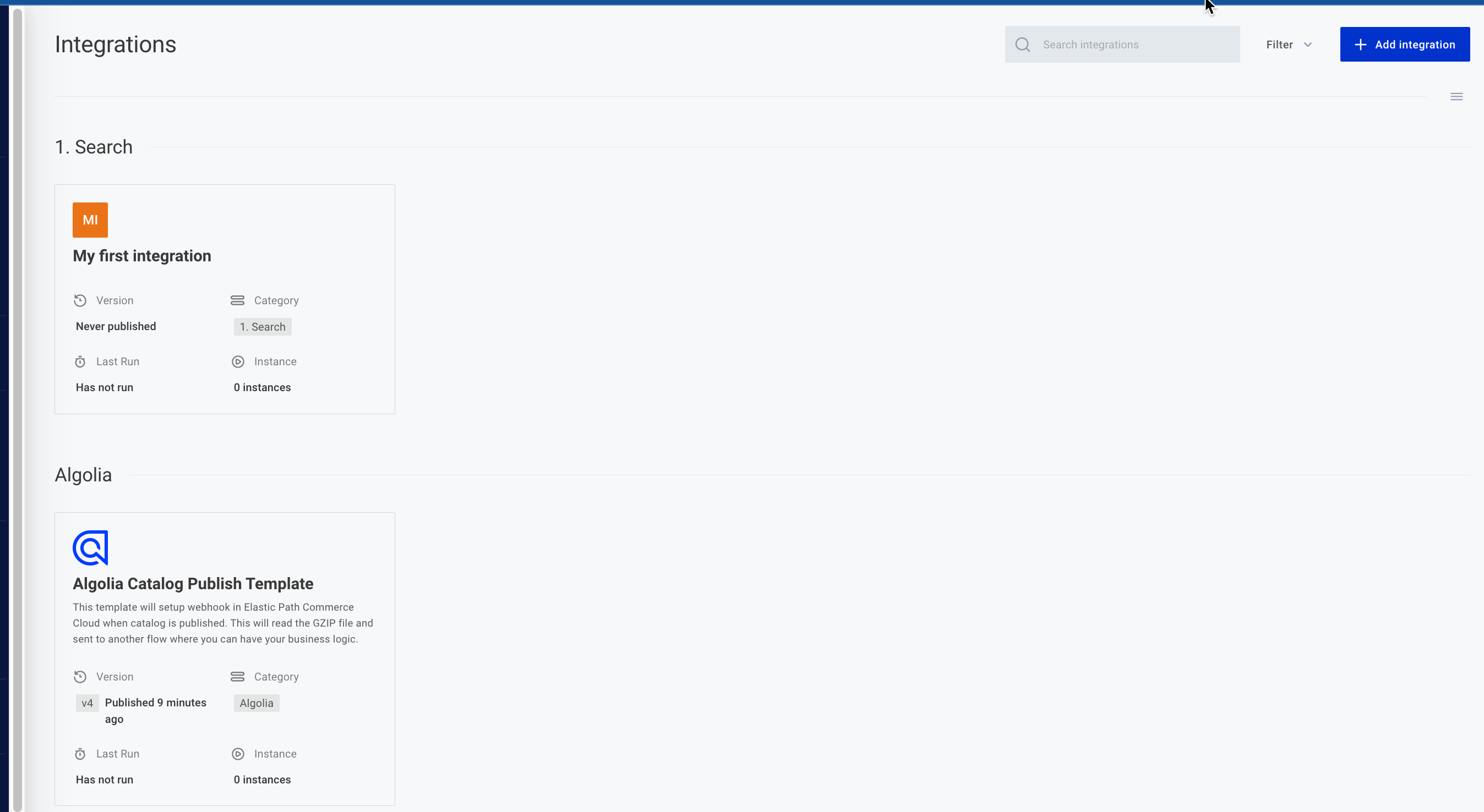Click the last run clock icon on My first integration

pyautogui.click(x=80, y=361)
